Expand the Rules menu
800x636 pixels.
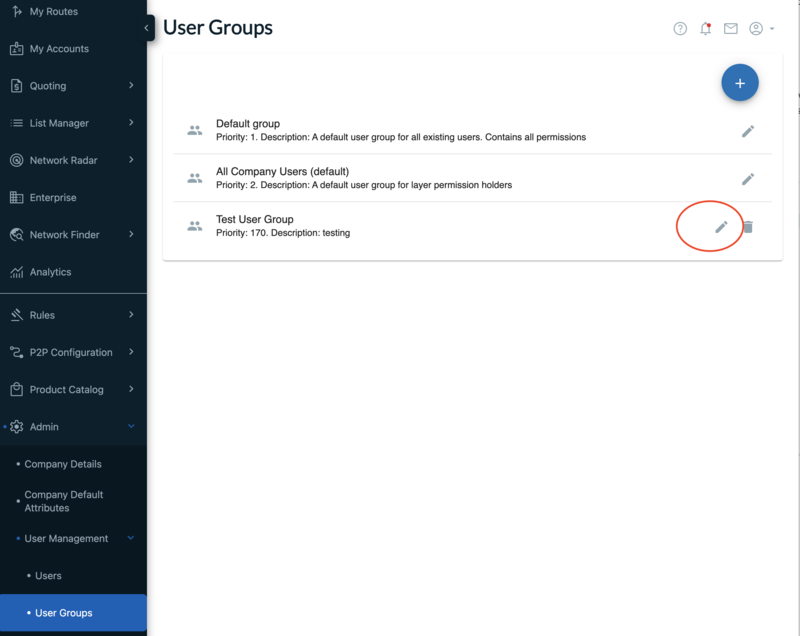click(130, 315)
